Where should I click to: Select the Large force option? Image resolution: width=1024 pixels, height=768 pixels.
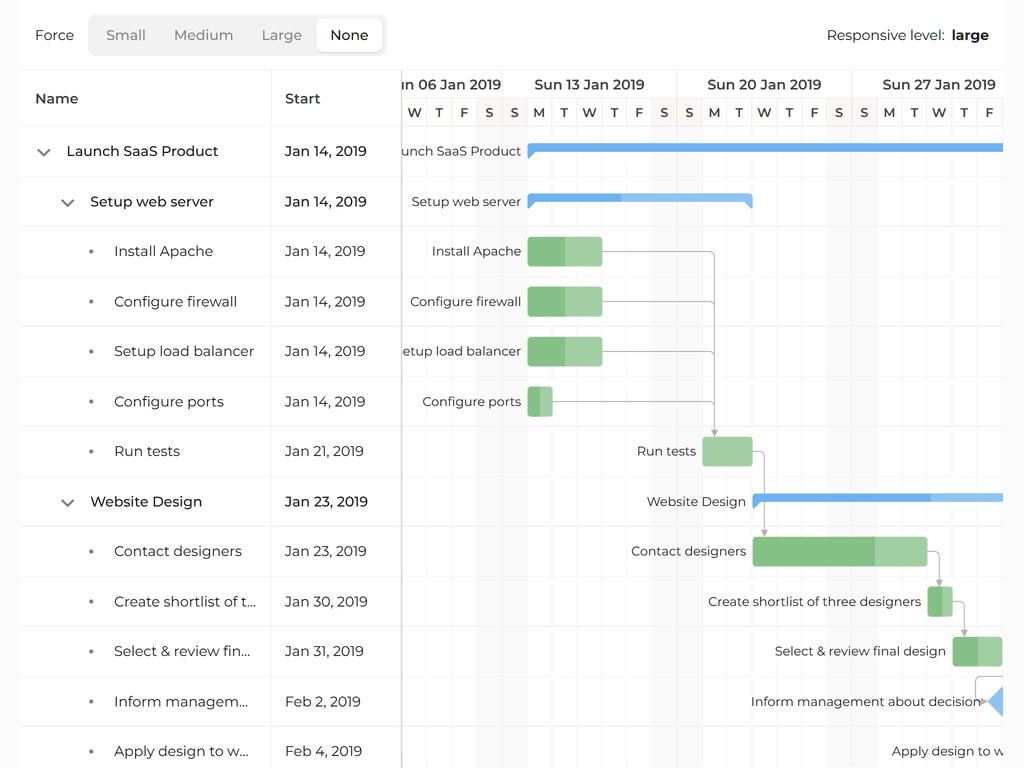pos(281,35)
